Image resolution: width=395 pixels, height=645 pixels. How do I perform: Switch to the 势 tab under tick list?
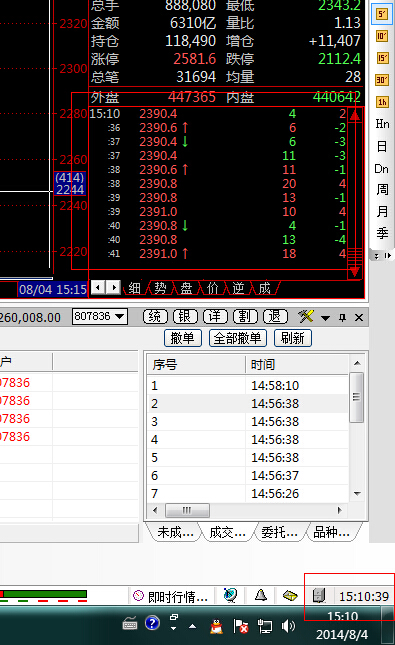pos(160,288)
